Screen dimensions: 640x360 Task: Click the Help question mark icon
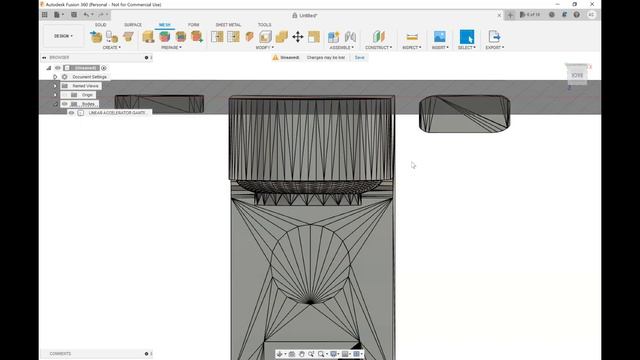click(x=576, y=15)
